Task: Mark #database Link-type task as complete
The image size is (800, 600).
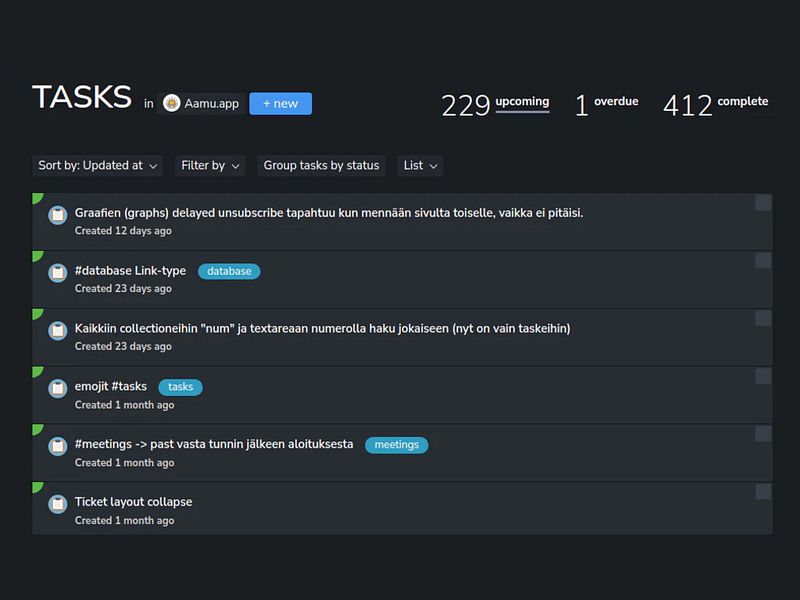Action: (x=763, y=261)
